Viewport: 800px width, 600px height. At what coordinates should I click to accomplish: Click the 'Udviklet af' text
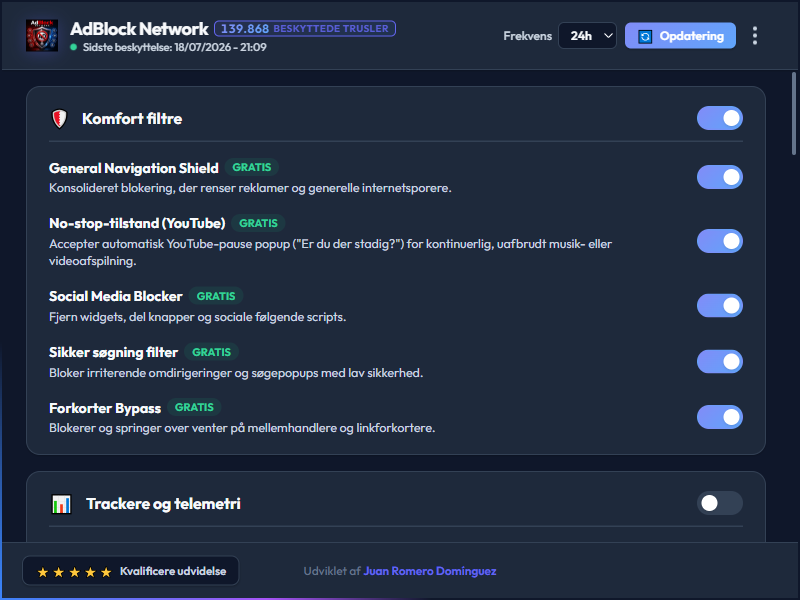[332, 571]
